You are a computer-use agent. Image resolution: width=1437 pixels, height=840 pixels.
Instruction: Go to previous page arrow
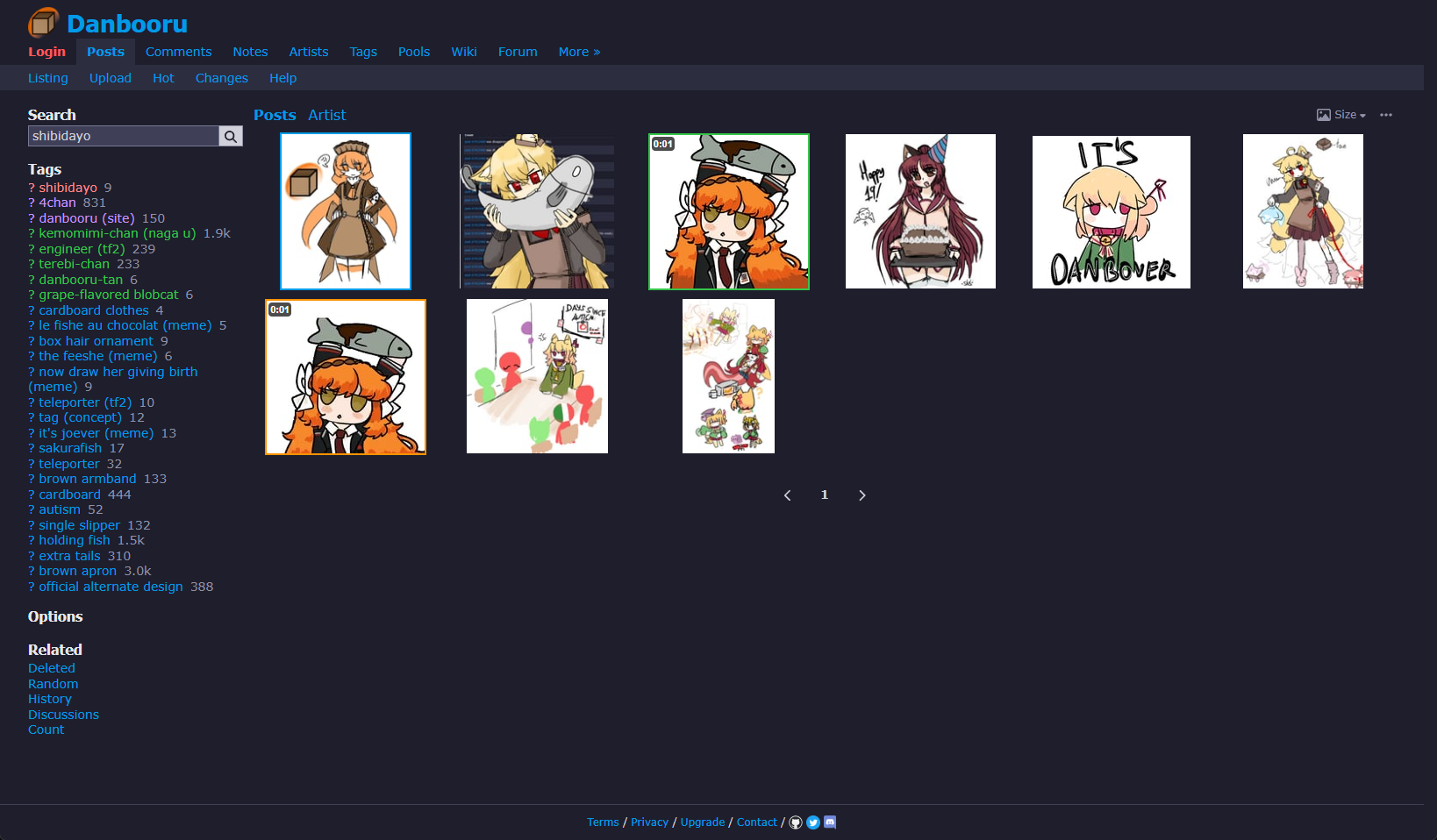click(788, 495)
